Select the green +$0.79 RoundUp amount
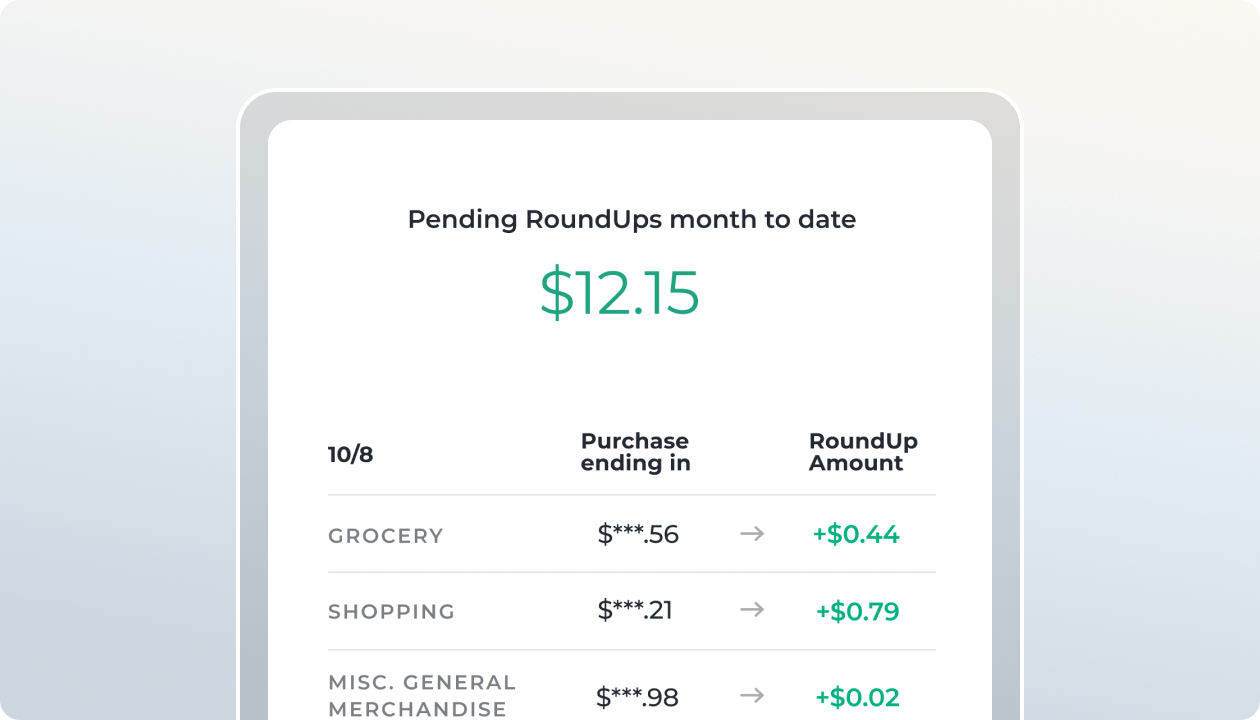 pyautogui.click(x=857, y=611)
